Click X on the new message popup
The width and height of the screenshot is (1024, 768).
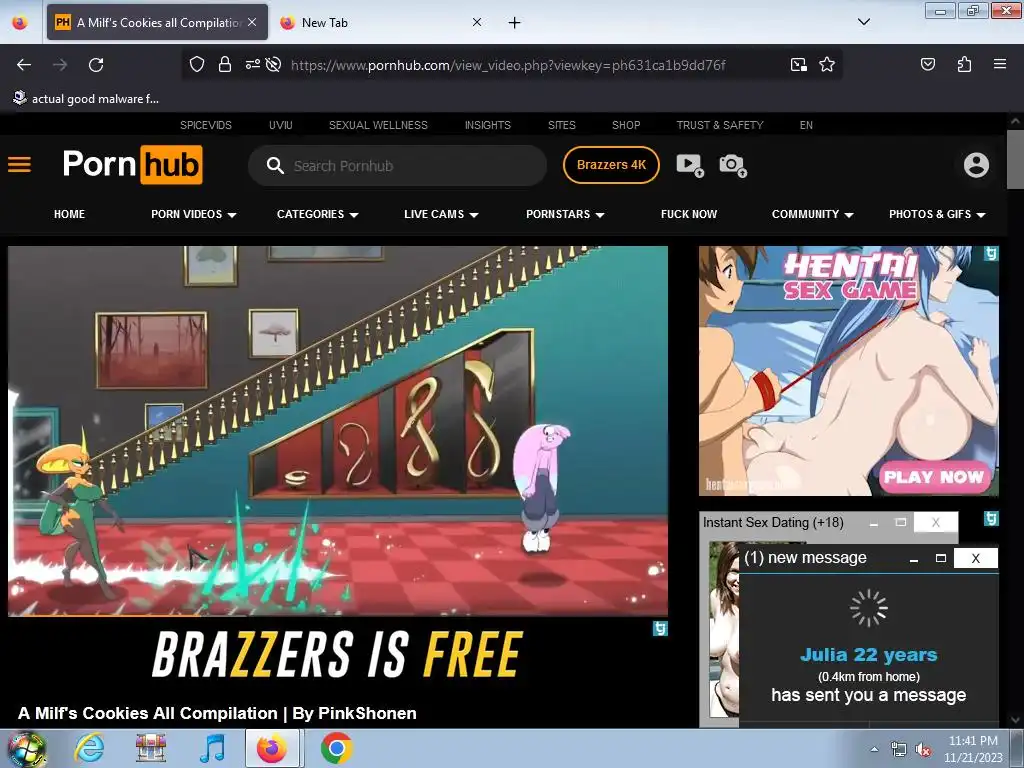pos(975,558)
